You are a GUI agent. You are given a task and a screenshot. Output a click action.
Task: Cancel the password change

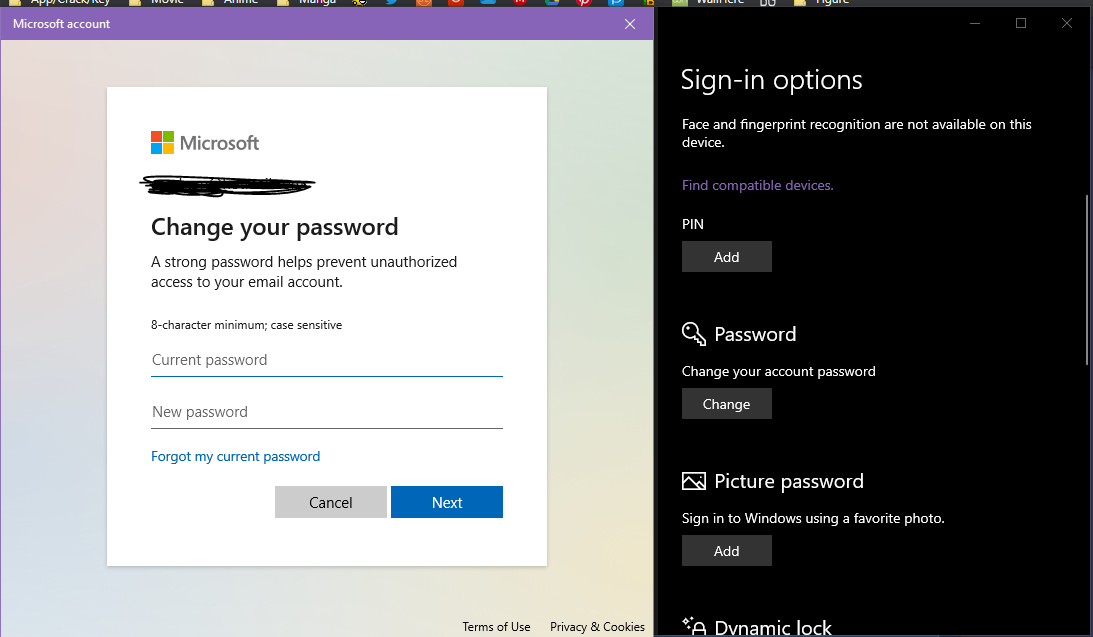point(330,502)
